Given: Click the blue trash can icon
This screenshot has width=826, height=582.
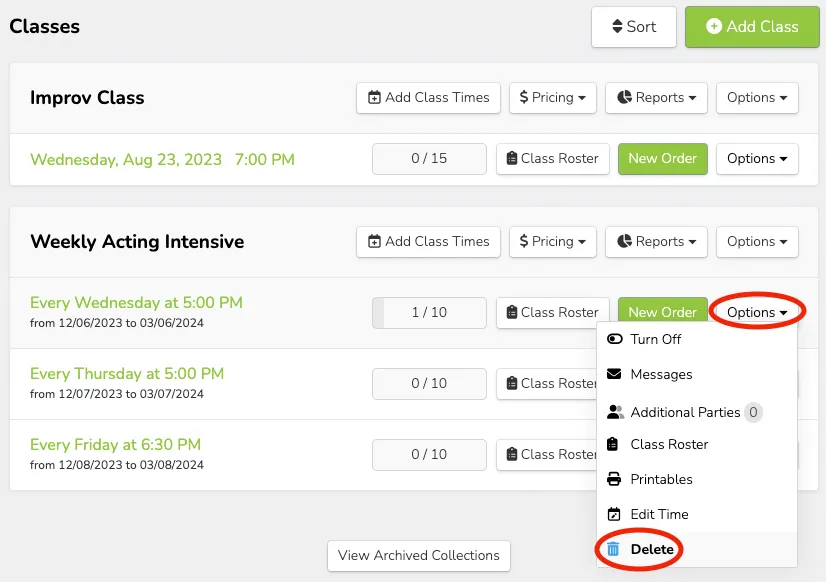Looking at the screenshot, I should 613,549.
